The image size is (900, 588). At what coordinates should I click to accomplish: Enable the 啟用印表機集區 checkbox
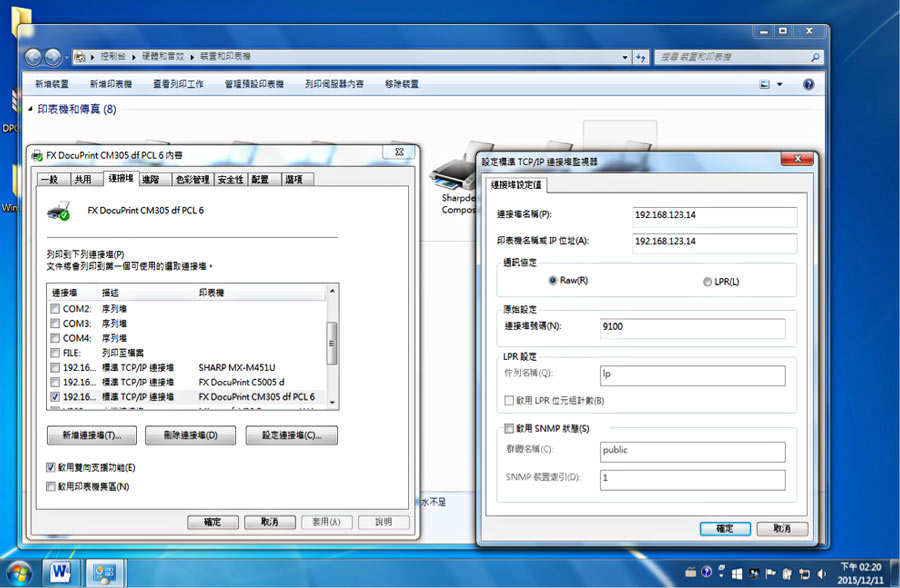click(51, 486)
